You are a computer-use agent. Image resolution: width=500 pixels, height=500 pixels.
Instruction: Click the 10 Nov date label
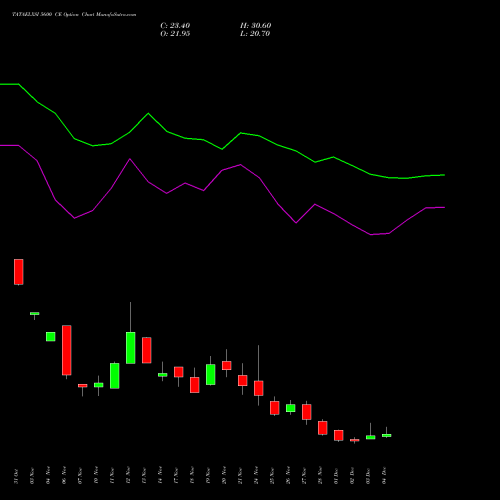click(x=96, y=476)
